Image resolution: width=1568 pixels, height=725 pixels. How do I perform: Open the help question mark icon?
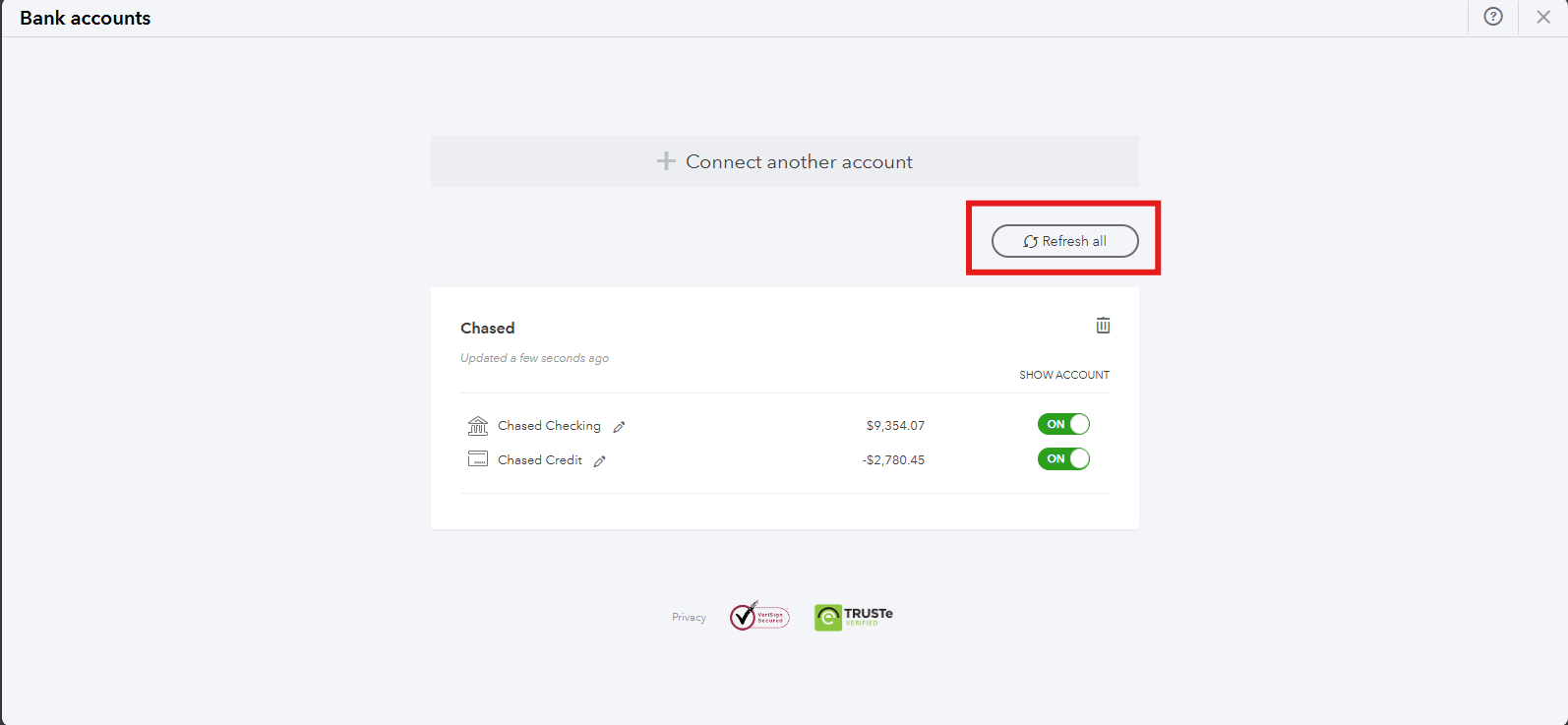coord(1493,17)
